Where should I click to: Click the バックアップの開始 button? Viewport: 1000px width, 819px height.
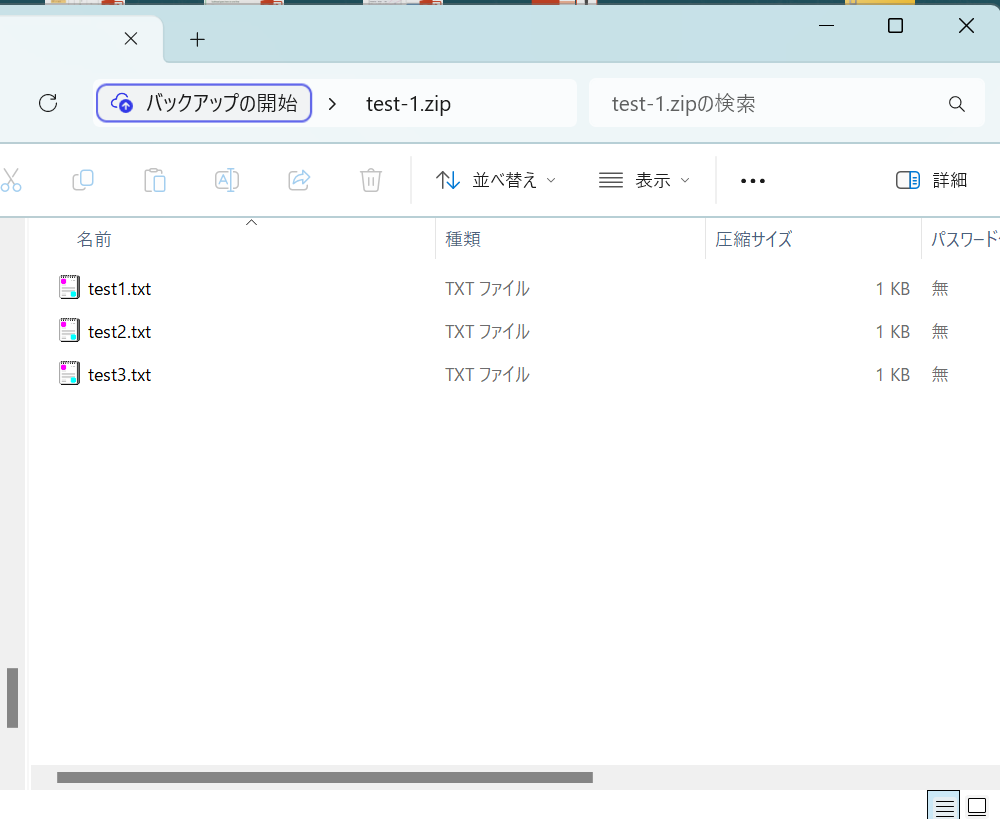pos(204,103)
